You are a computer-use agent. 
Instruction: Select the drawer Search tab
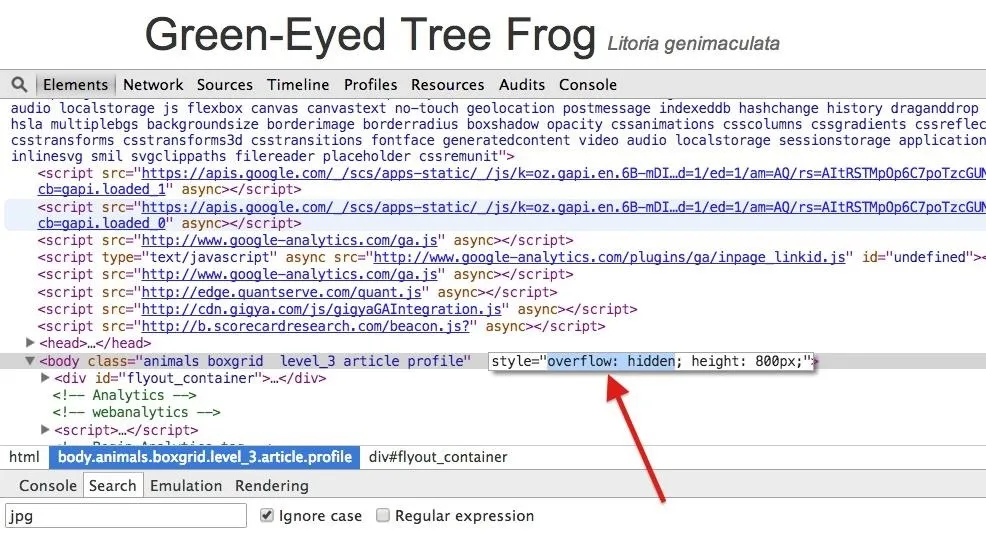click(x=113, y=486)
